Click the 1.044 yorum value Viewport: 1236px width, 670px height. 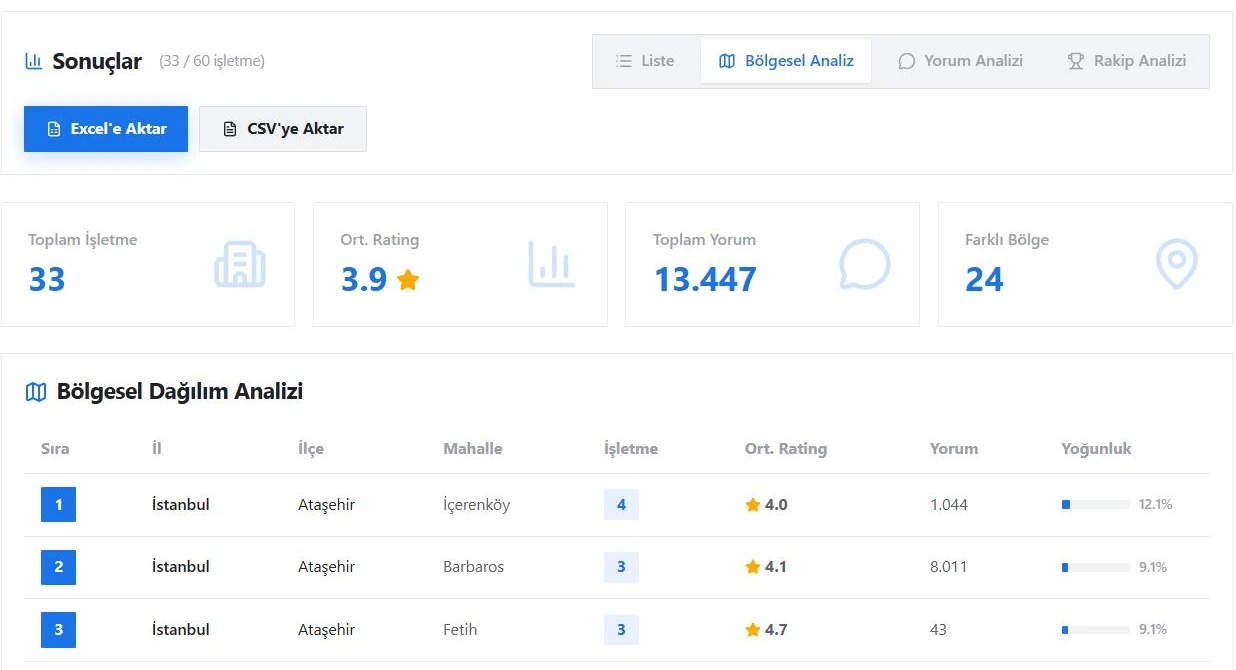point(949,505)
